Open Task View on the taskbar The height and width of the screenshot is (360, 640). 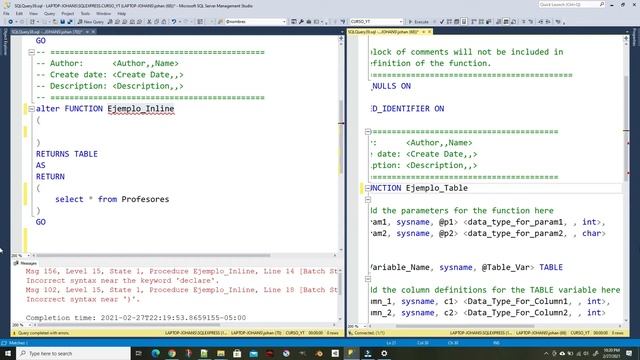click(138, 353)
